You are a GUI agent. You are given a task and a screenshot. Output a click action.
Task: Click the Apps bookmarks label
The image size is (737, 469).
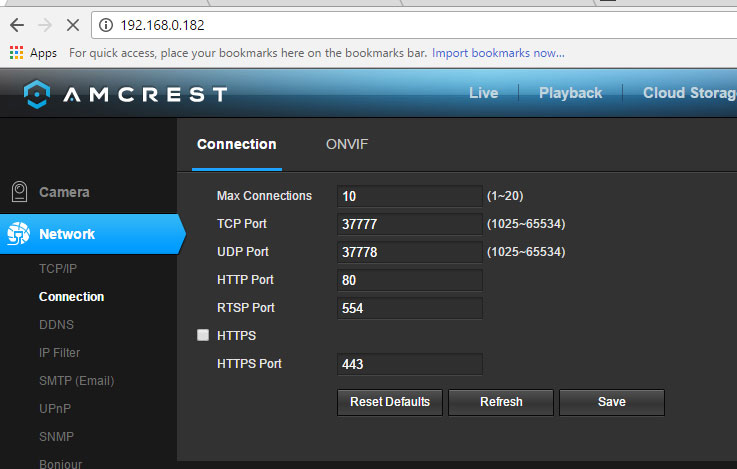tap(43, 53)
